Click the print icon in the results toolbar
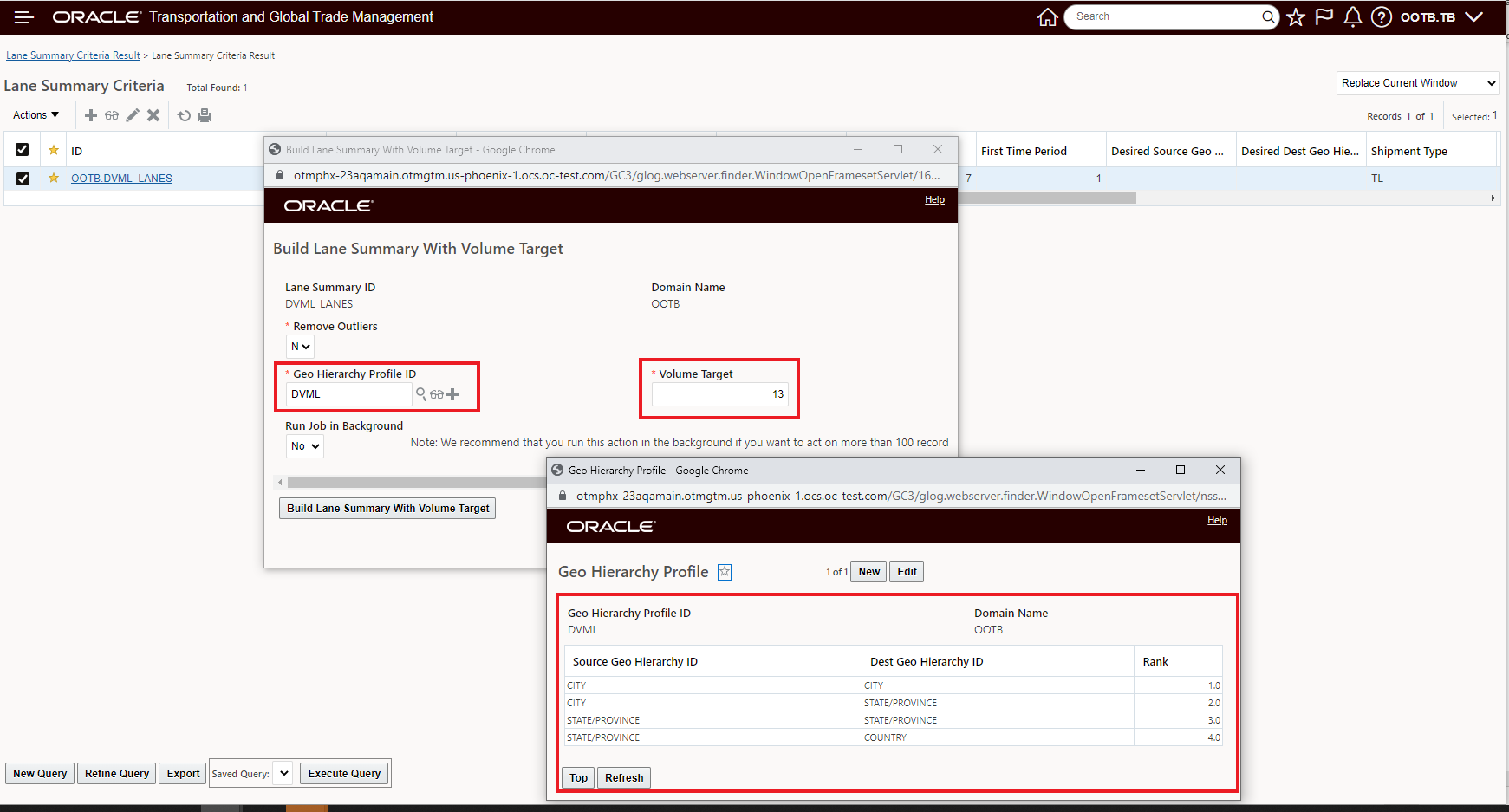This screenshot has height=812, width=1509. [x=205, y=115]
